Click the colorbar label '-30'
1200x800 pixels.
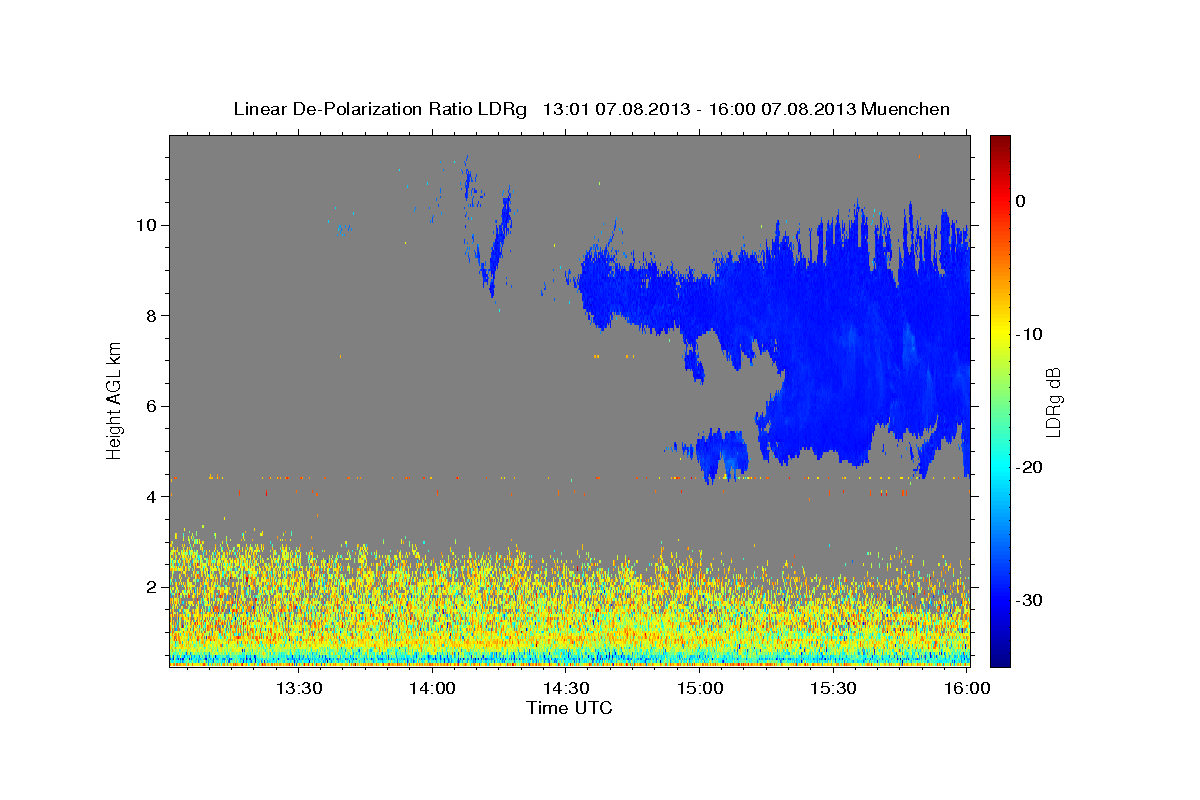point(1028,600)
